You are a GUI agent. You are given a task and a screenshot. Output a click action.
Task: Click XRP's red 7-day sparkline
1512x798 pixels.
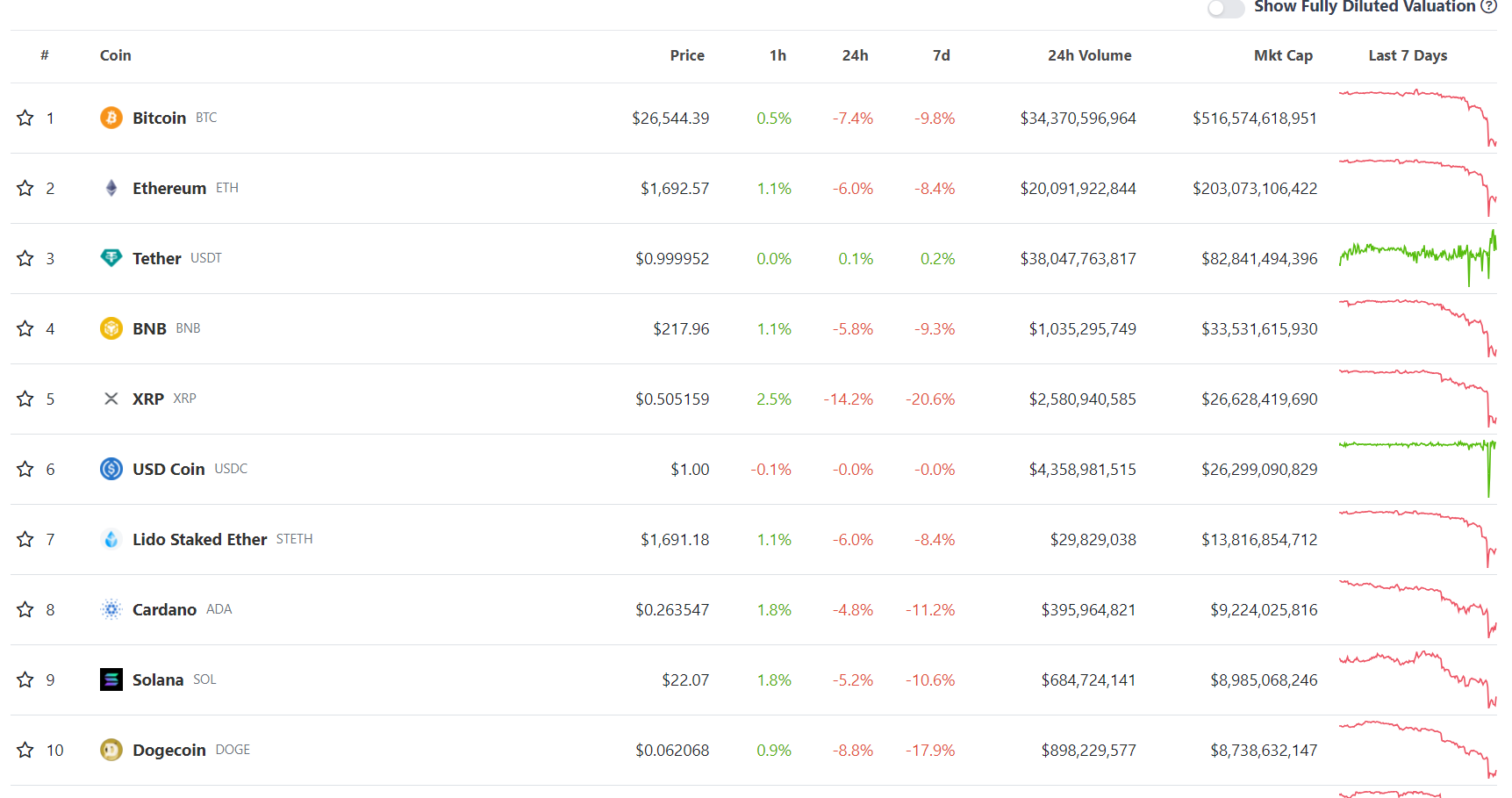(1417, 399)
